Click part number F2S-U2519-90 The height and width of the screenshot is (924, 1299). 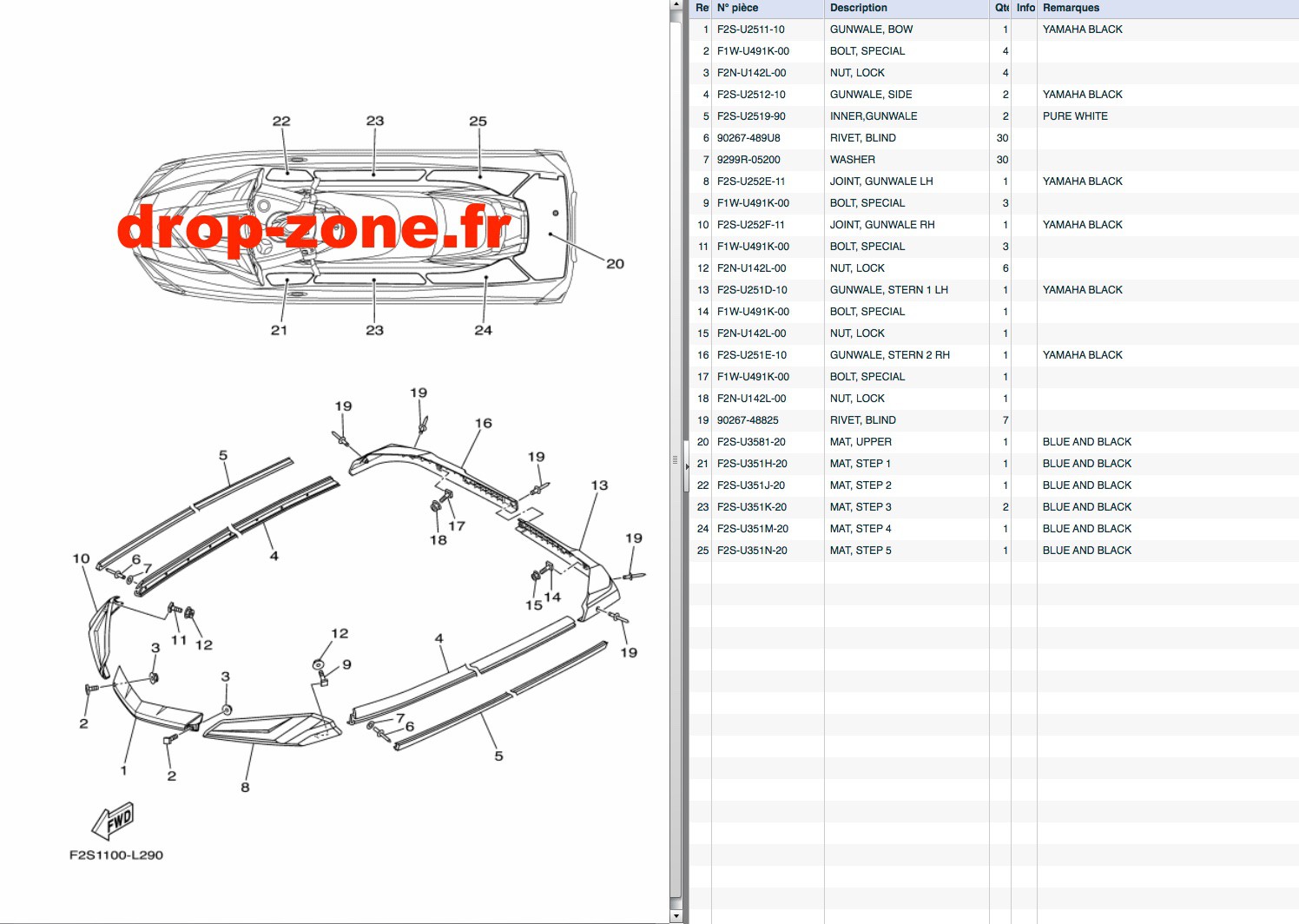pyautogui.click(x=751, y=116)
